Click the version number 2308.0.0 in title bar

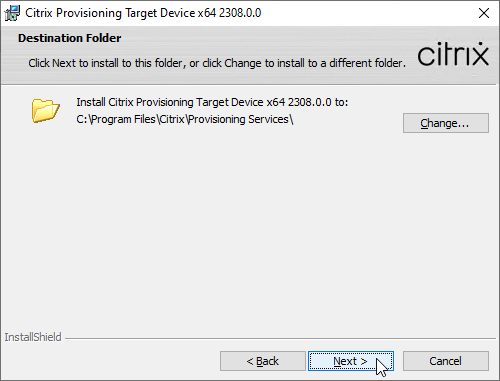pos(240,13)
